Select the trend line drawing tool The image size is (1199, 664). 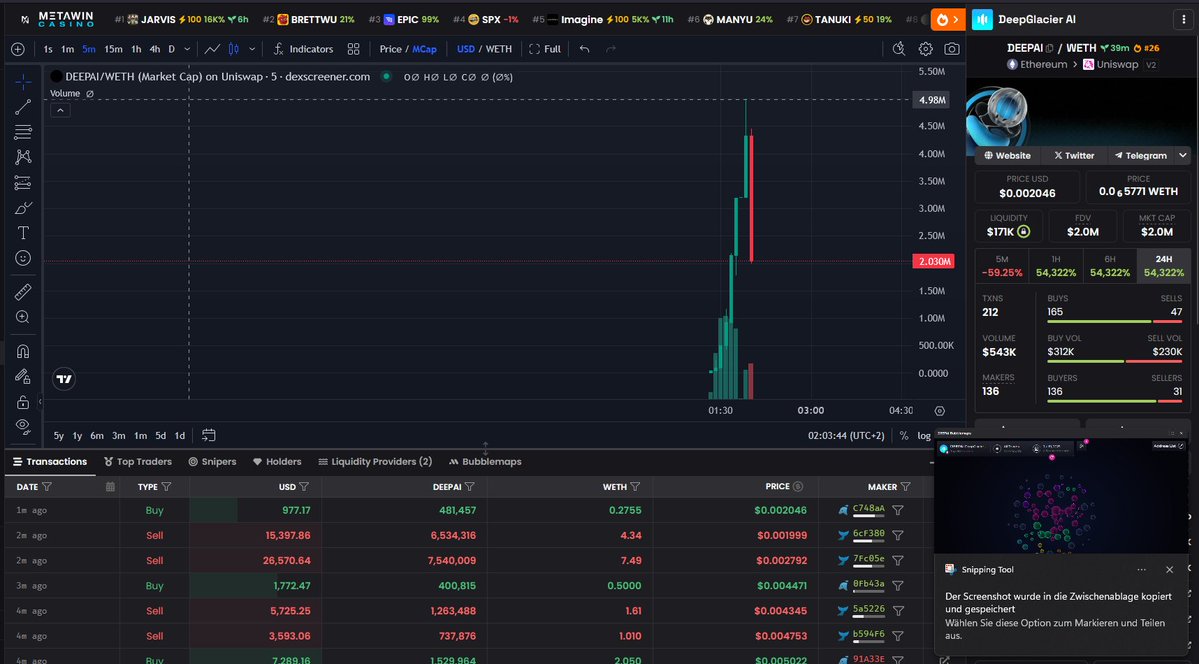[x=23, y=107]
